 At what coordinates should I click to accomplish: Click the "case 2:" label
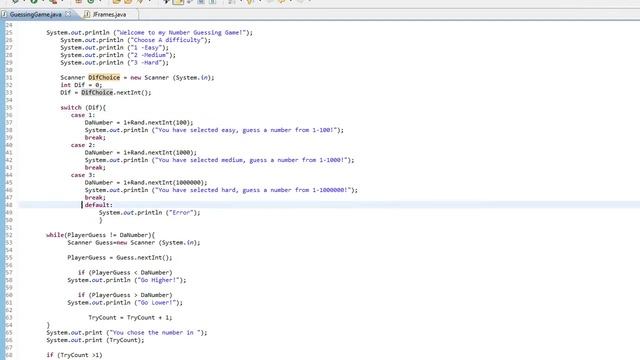83,145
